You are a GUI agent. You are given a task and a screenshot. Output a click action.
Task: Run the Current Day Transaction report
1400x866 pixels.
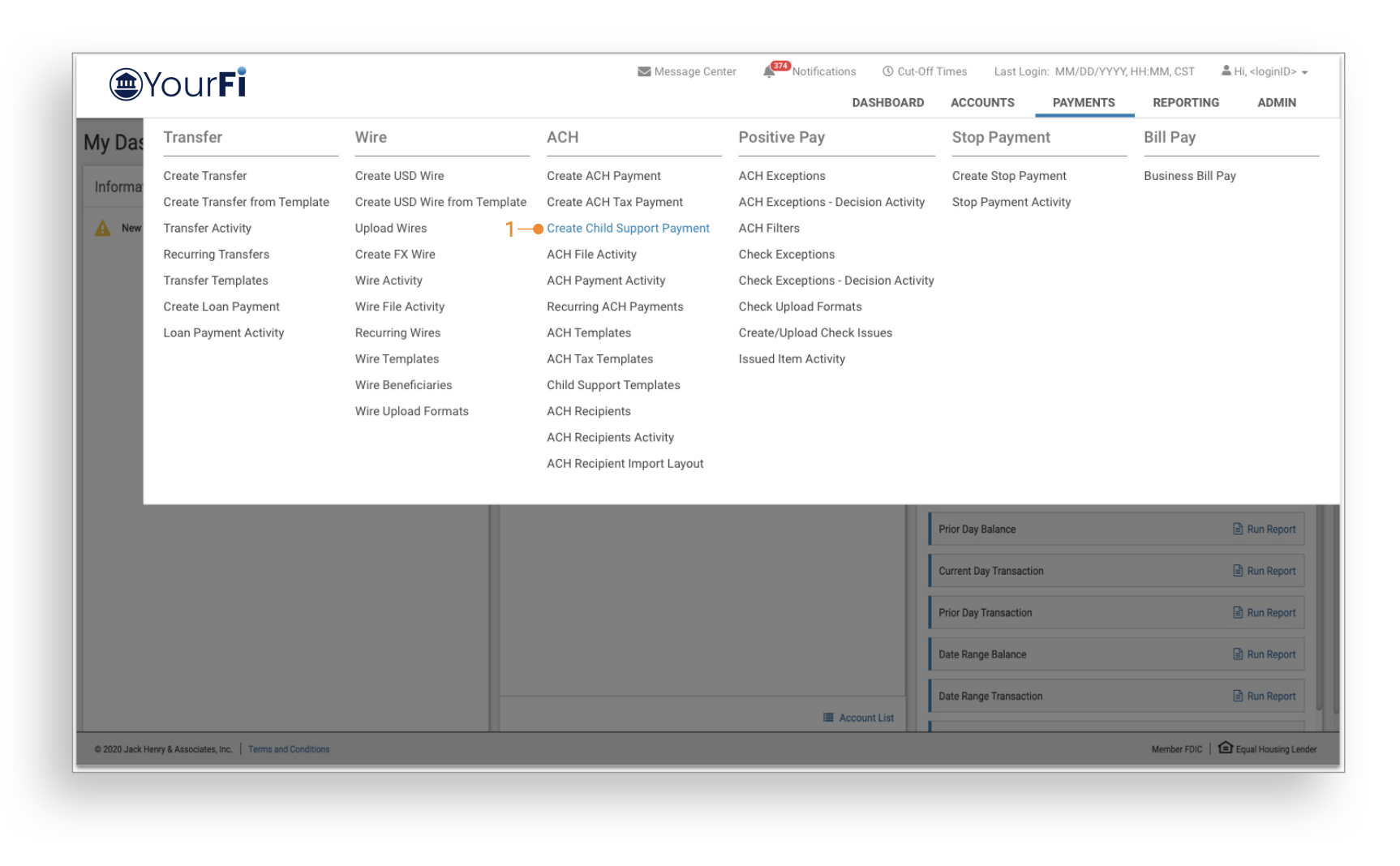tap(1270, 571)
